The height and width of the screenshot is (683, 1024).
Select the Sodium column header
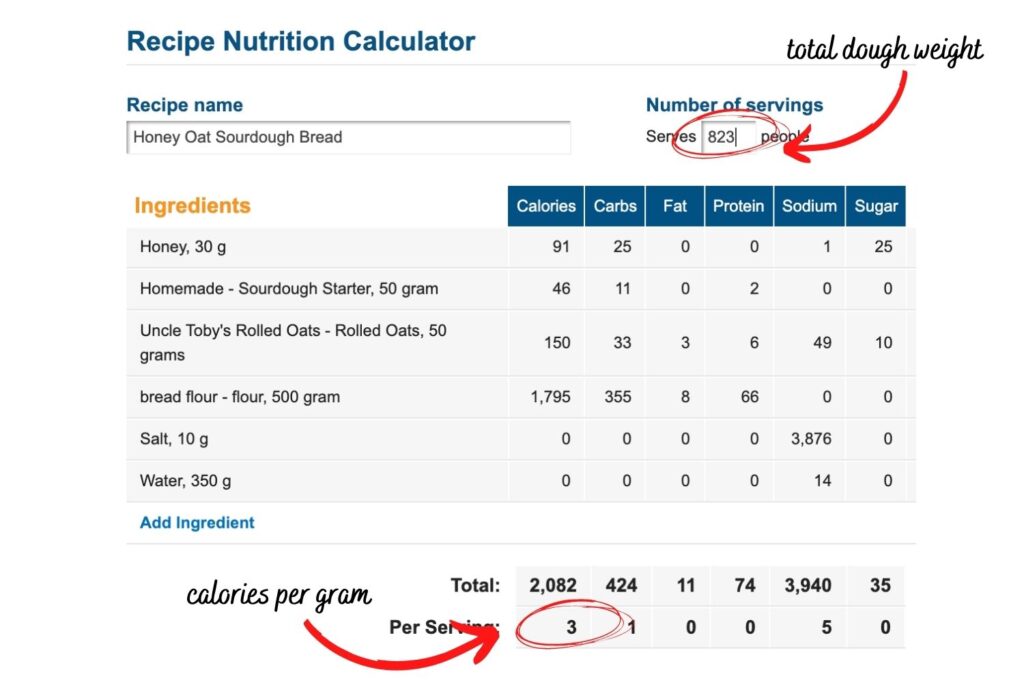pos(809,206)
